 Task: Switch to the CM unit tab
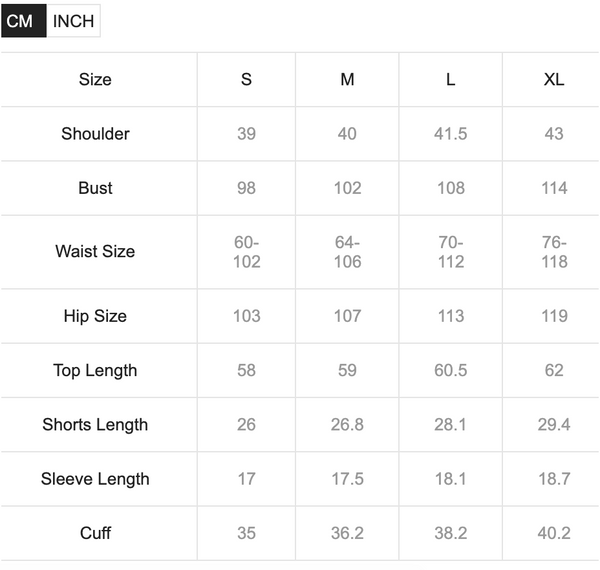pyautogui.click(x=23, y=21)
